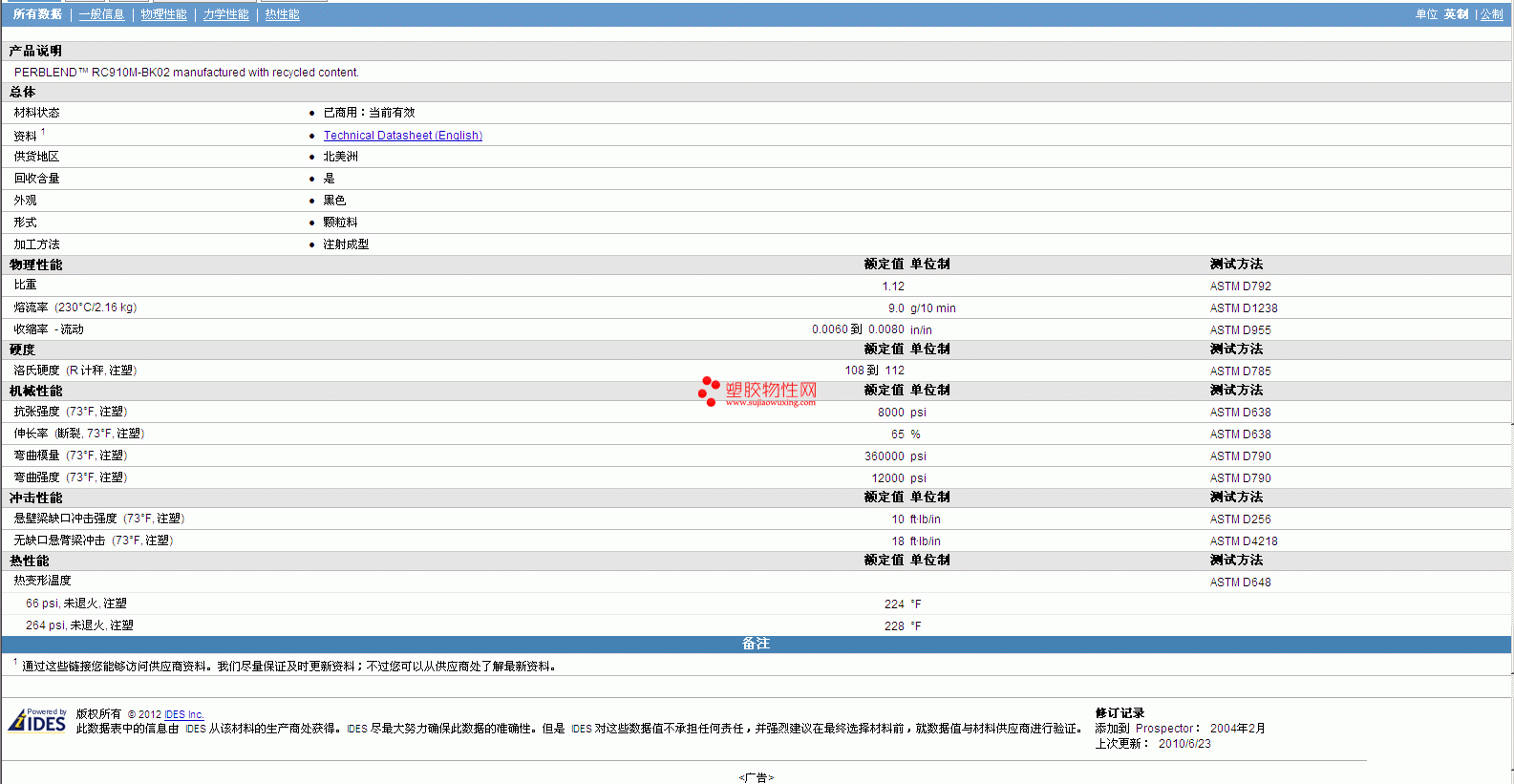Click the 产品说明 section header

point(35,51)
